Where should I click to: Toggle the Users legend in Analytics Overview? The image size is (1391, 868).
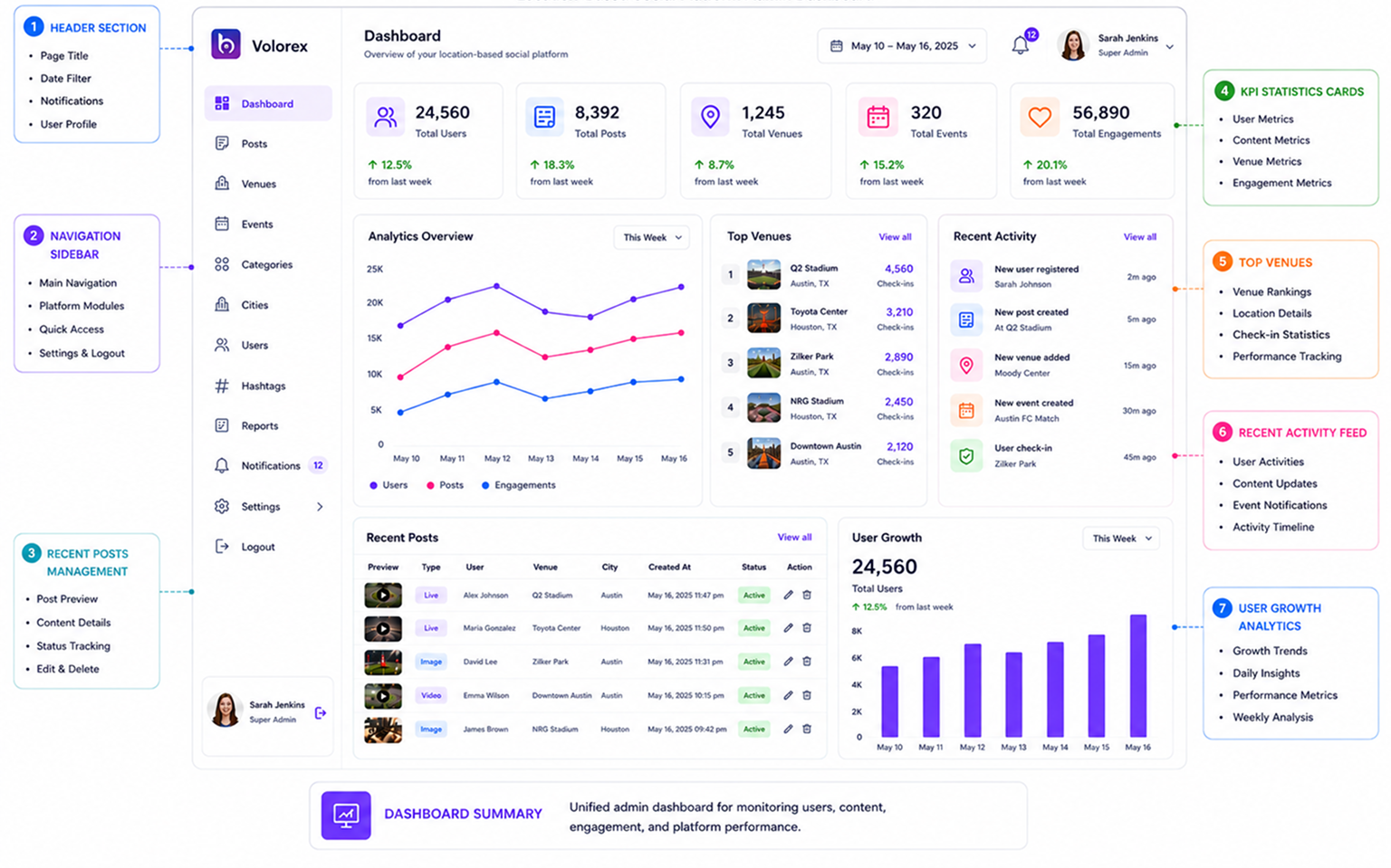[x=389, y=485]
